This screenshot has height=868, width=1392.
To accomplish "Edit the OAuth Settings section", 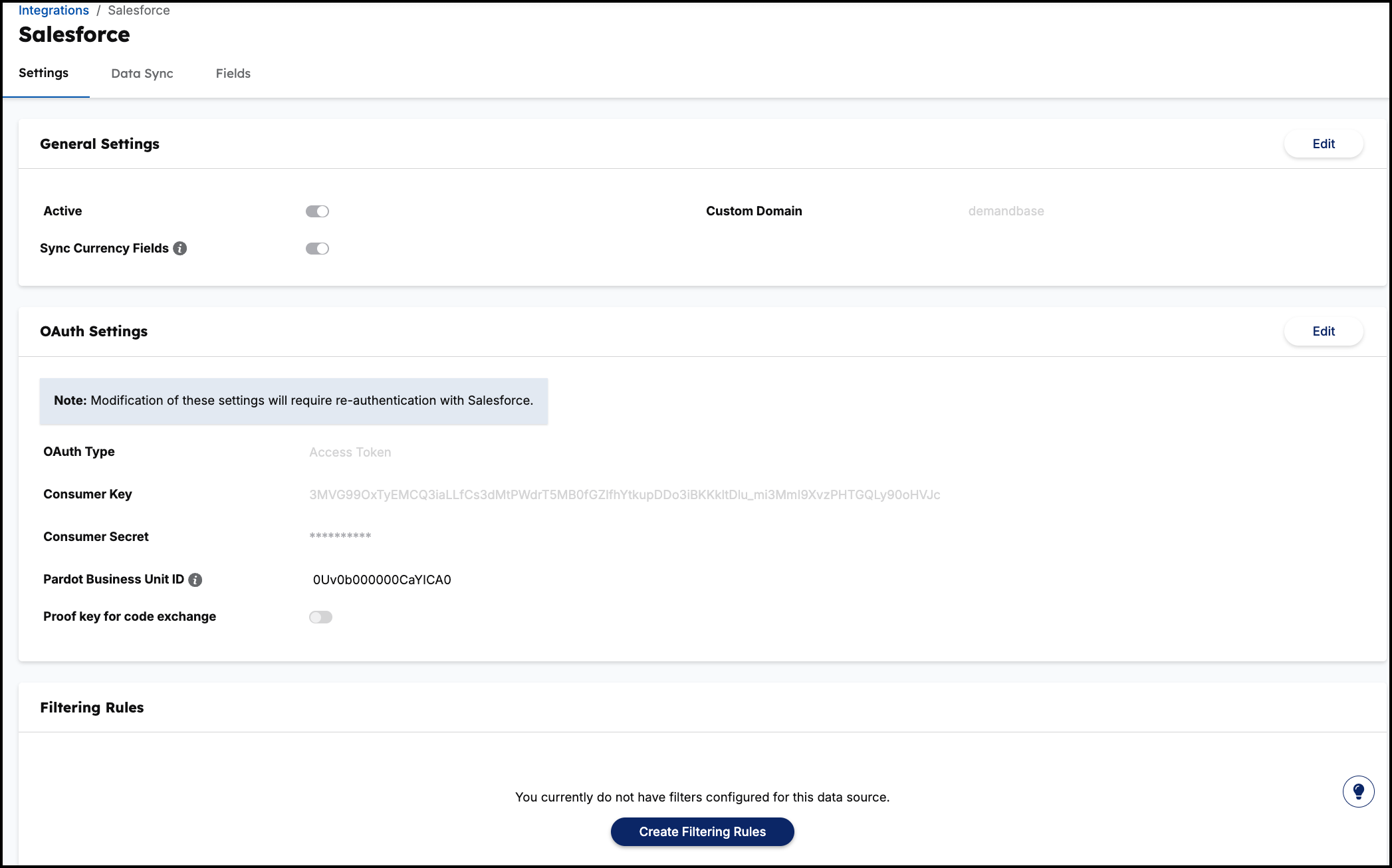I will click(1324, 331).
